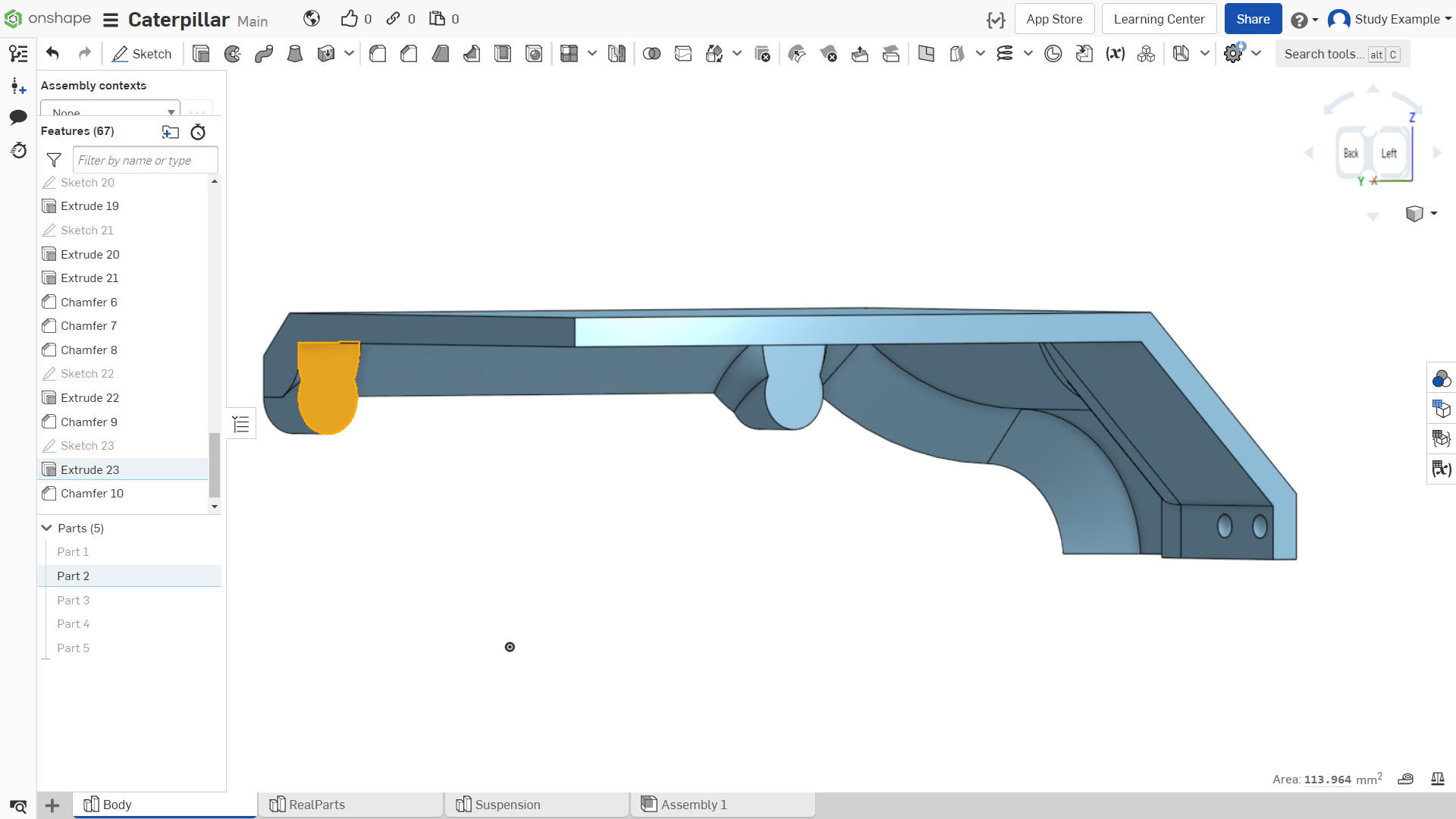The height and width of the screenshot is (819, 1456).
Task: Focus the Filter by name or type field
Action: click(x=145, y=160)
